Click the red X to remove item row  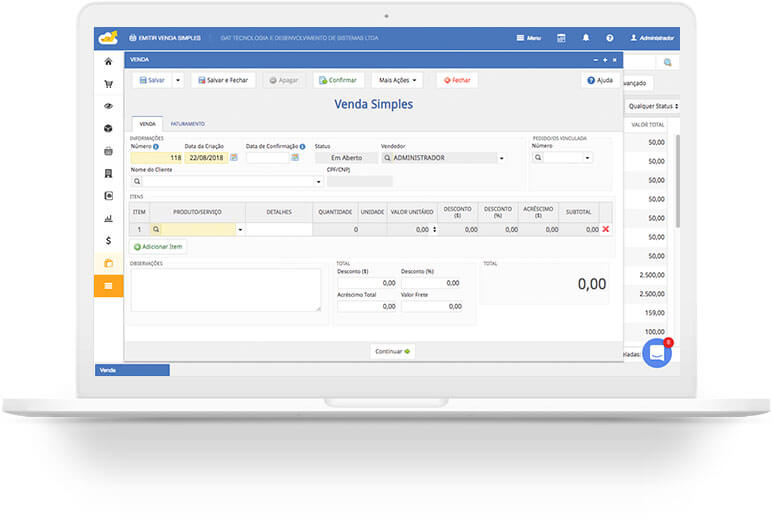coord(605,229)
